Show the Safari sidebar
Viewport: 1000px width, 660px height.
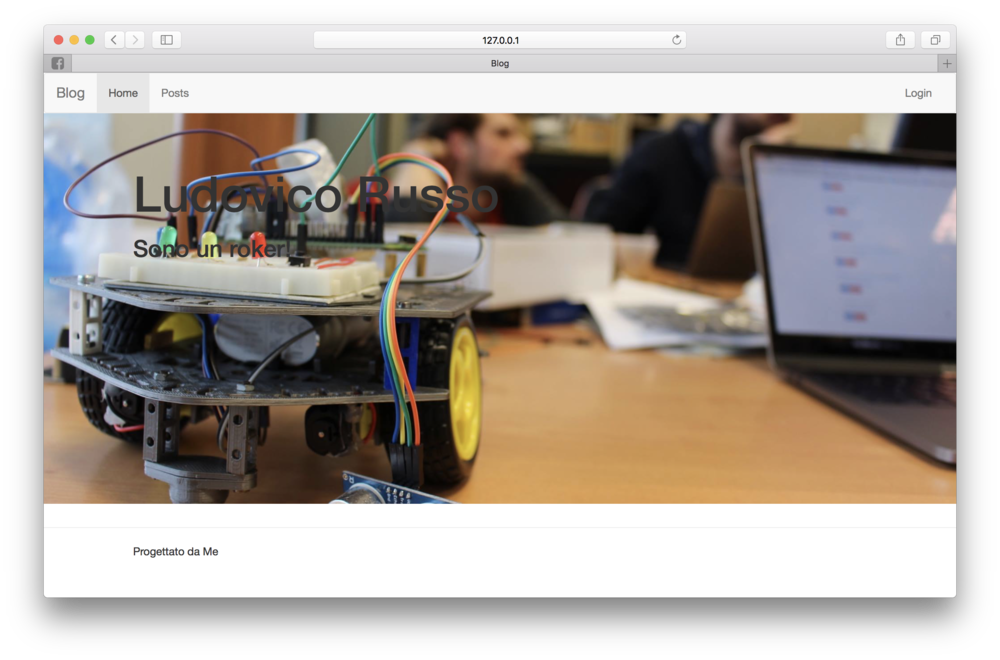(166, 40)
